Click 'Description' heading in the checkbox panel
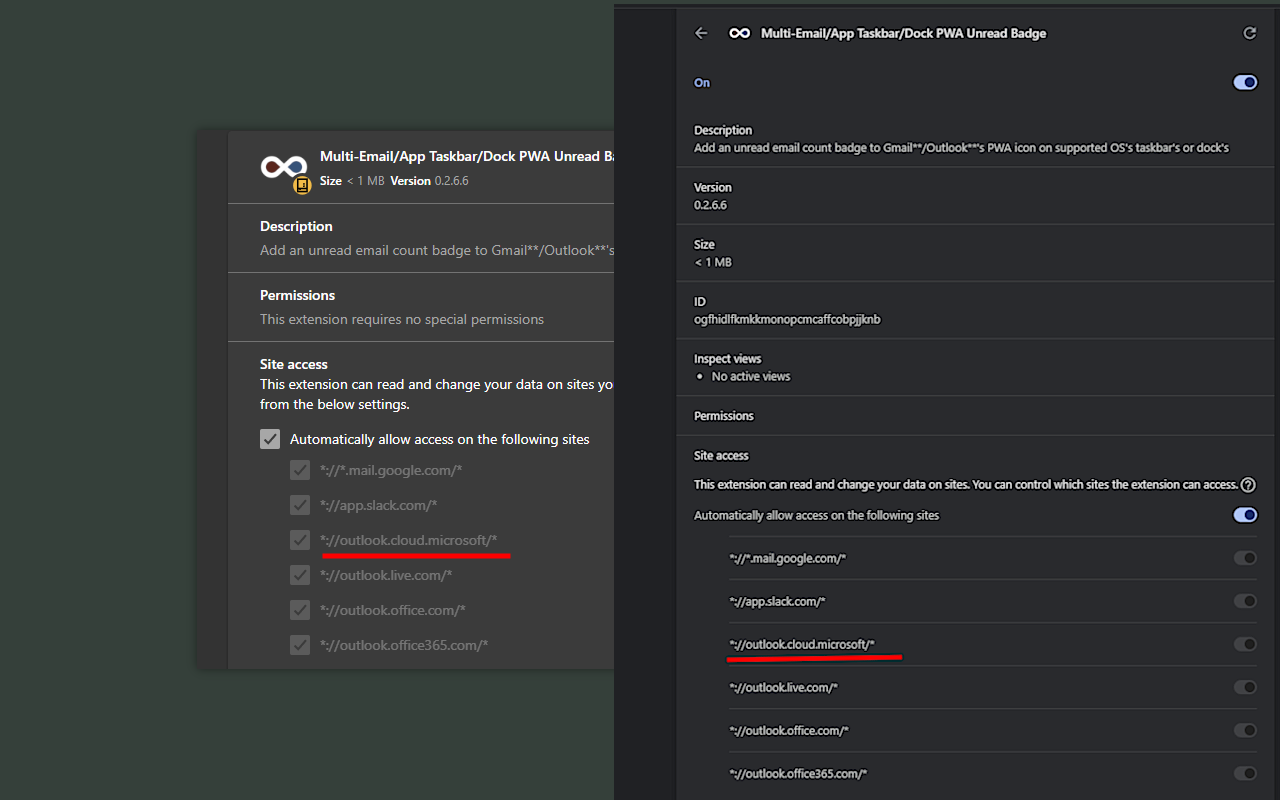Screen dimensions: 1280x800 coord(296,226)
